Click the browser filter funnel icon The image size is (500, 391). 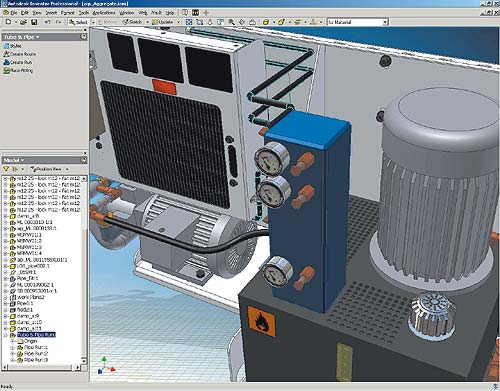pyautogui.click(x=6, y=169)
